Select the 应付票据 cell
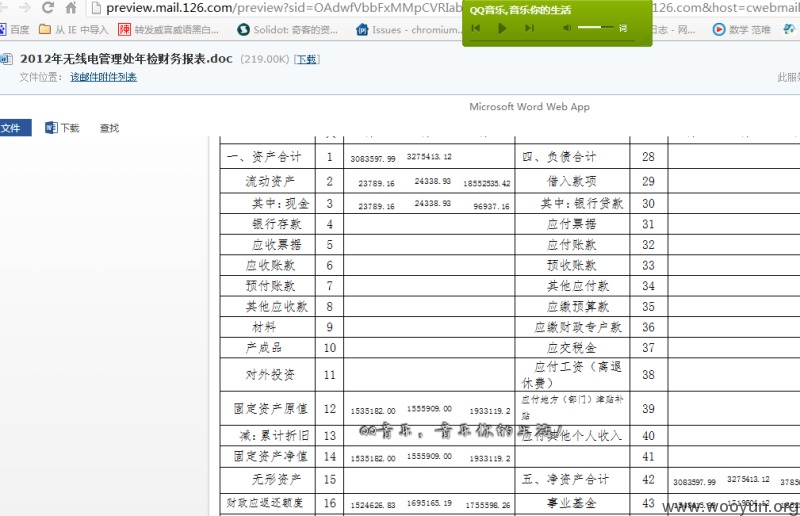800x516 pixels. 572,224
